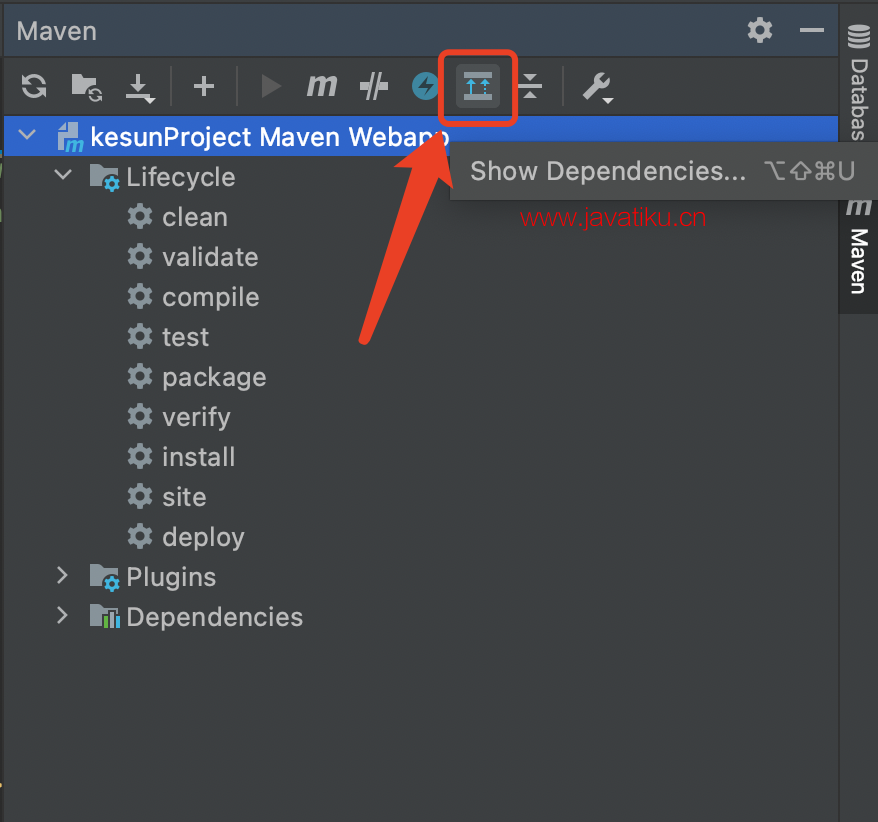The width and height of the screenshot is (878, 822).
Task: Click the Maven panel title
Action: click(x=57, y=31)
